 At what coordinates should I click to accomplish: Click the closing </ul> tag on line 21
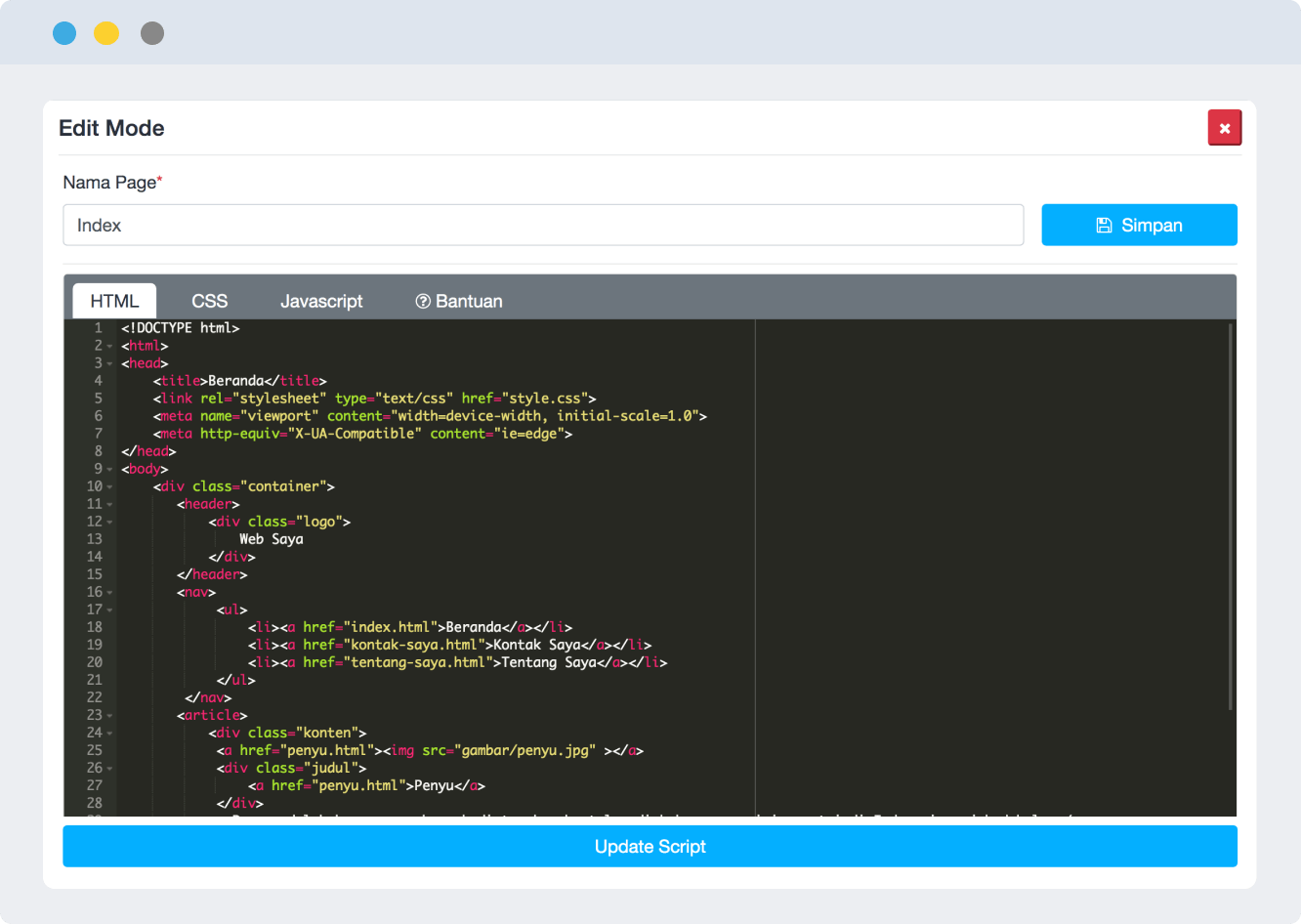235,680
